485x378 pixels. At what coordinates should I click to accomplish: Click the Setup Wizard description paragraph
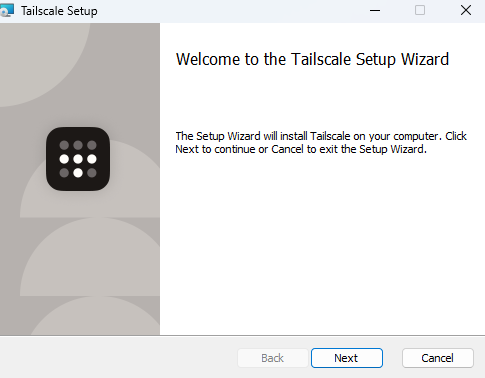(x=321, y=143)
